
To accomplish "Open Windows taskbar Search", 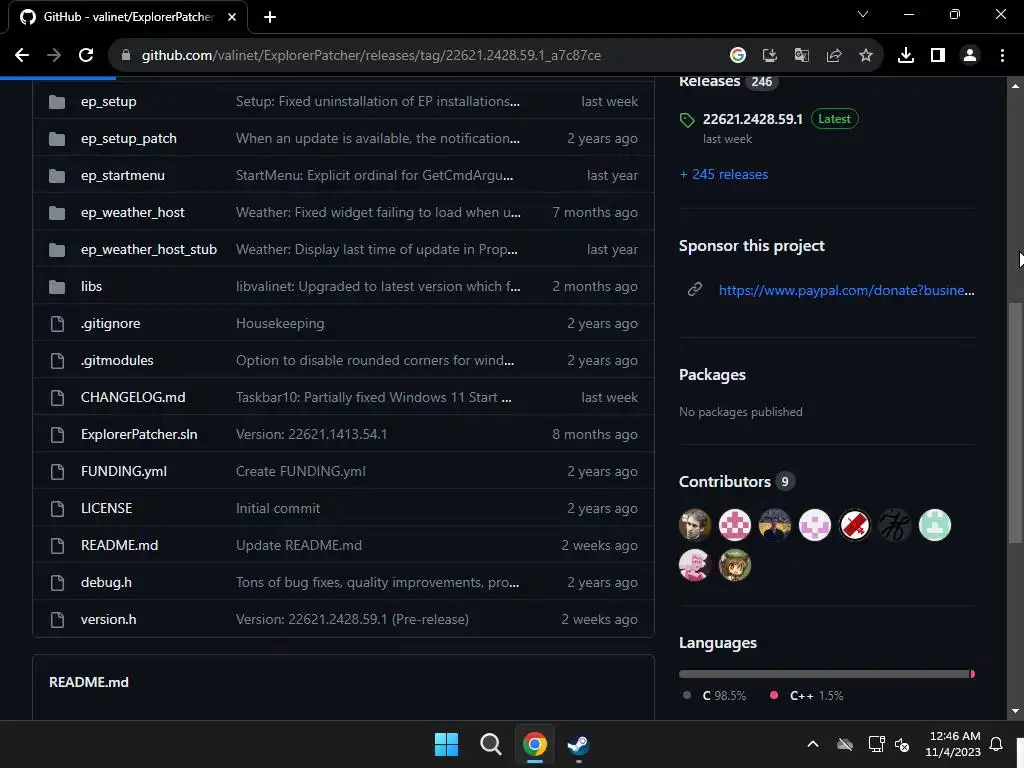I will point(490,744).
